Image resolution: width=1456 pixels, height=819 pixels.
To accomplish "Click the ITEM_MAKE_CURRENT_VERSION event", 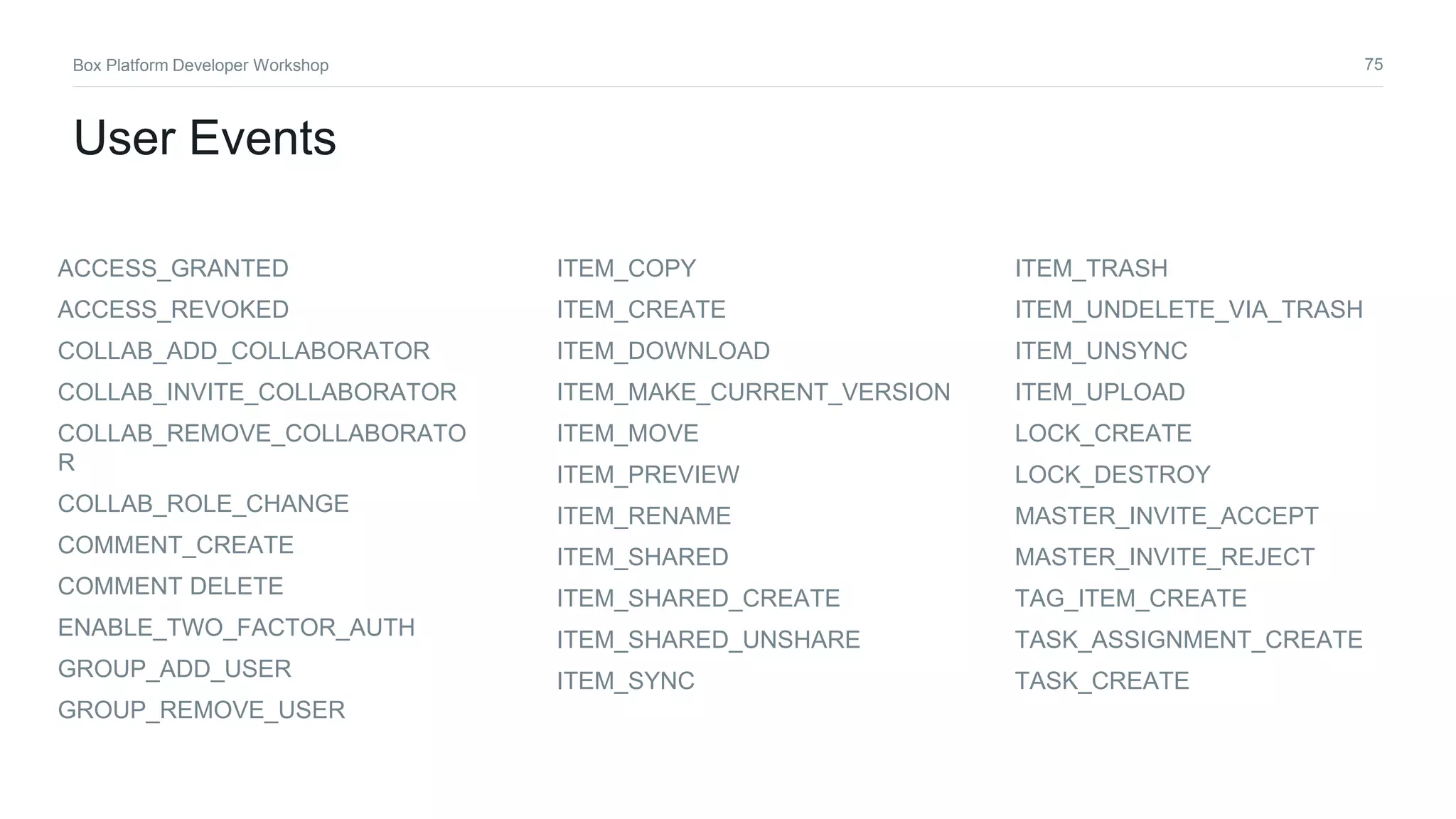I will click(753, 392).
